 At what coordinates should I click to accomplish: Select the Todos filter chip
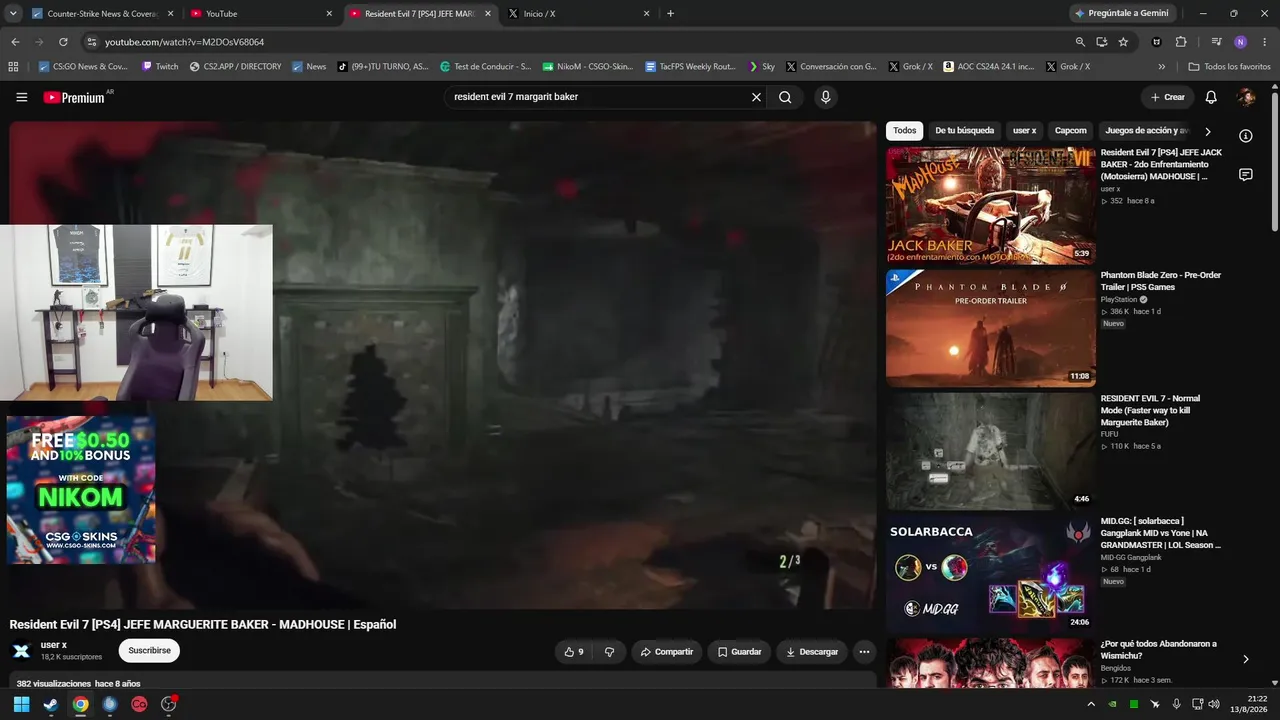point(905,131)
